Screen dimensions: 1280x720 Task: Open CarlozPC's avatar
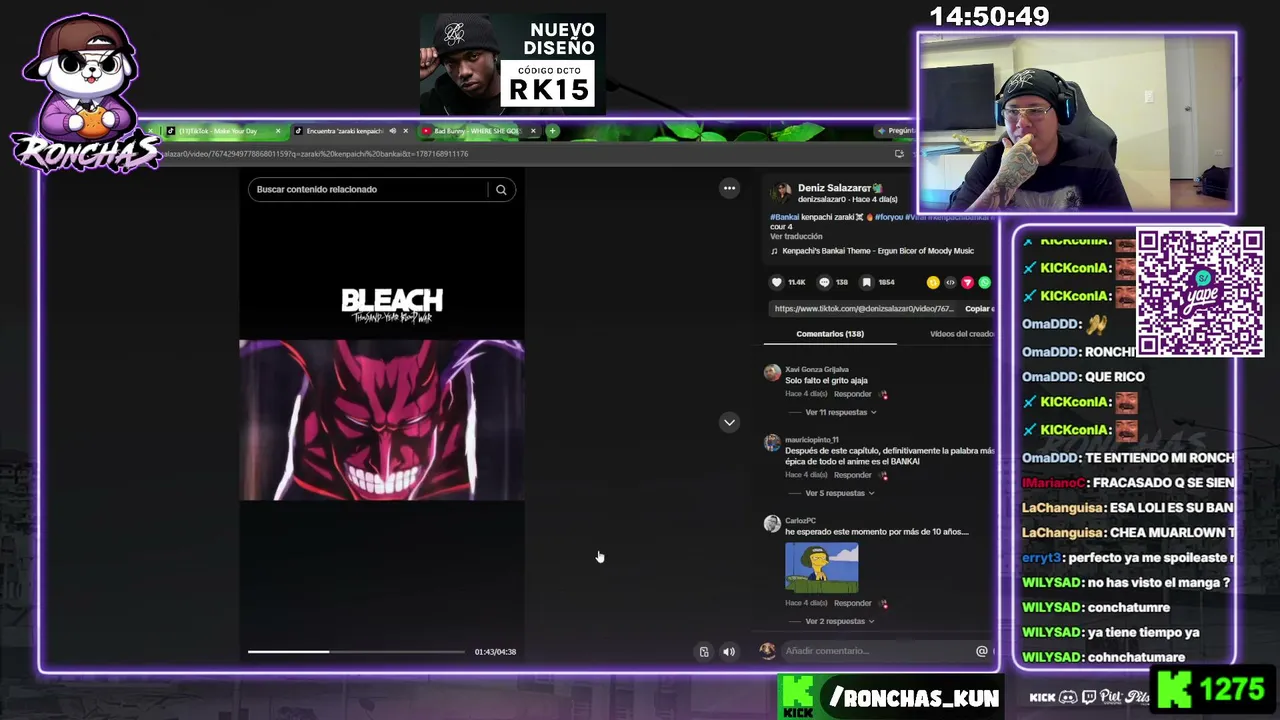(x=772, y=524)
